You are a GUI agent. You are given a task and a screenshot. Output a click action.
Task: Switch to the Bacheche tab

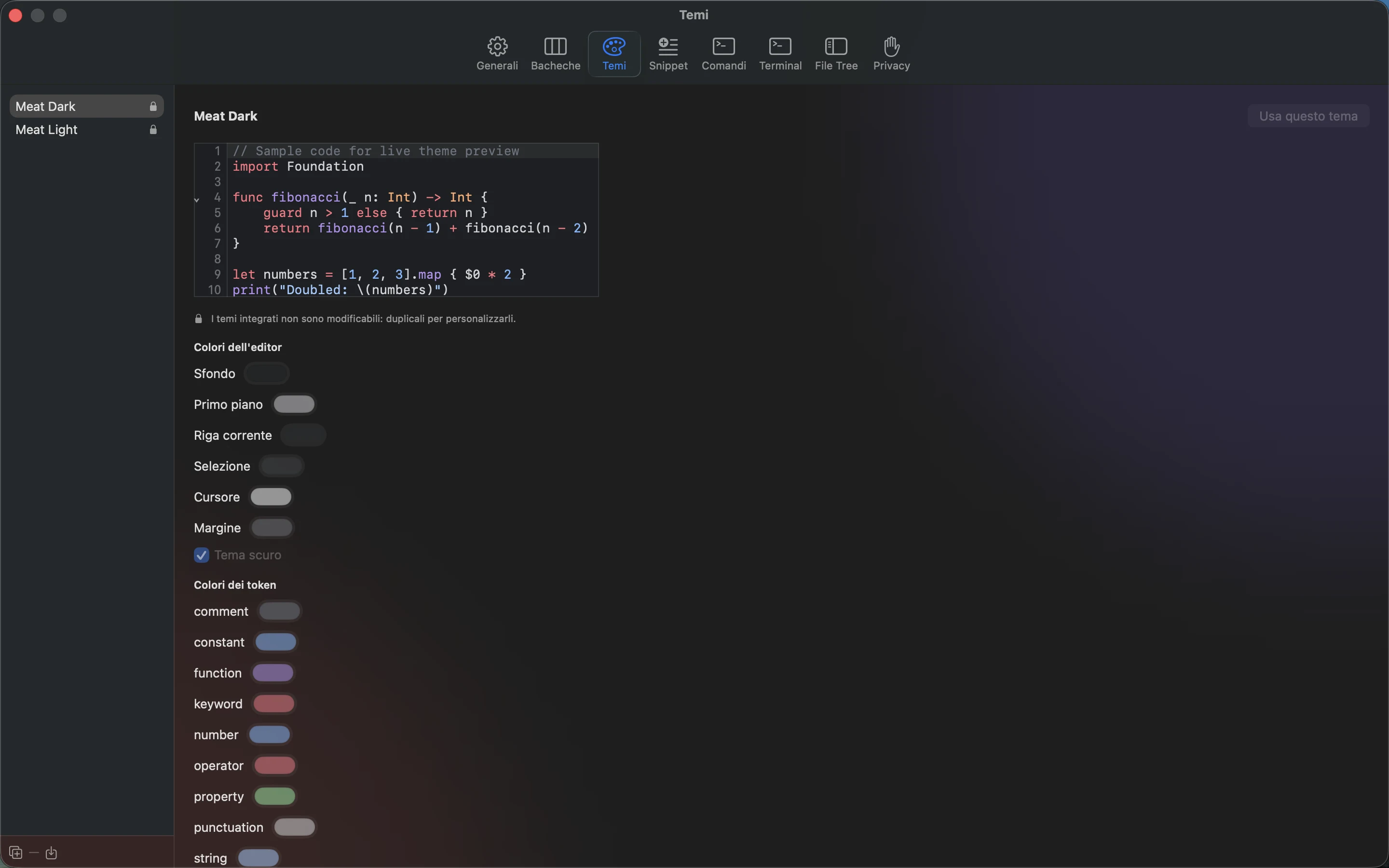[x=555, y=54]
